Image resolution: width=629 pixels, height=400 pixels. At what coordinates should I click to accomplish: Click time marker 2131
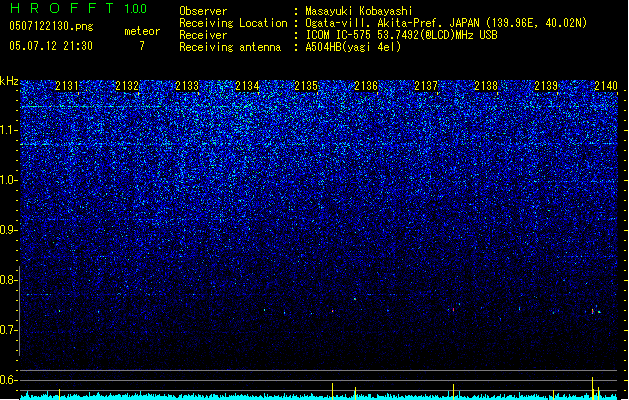[x=67, y=86]
